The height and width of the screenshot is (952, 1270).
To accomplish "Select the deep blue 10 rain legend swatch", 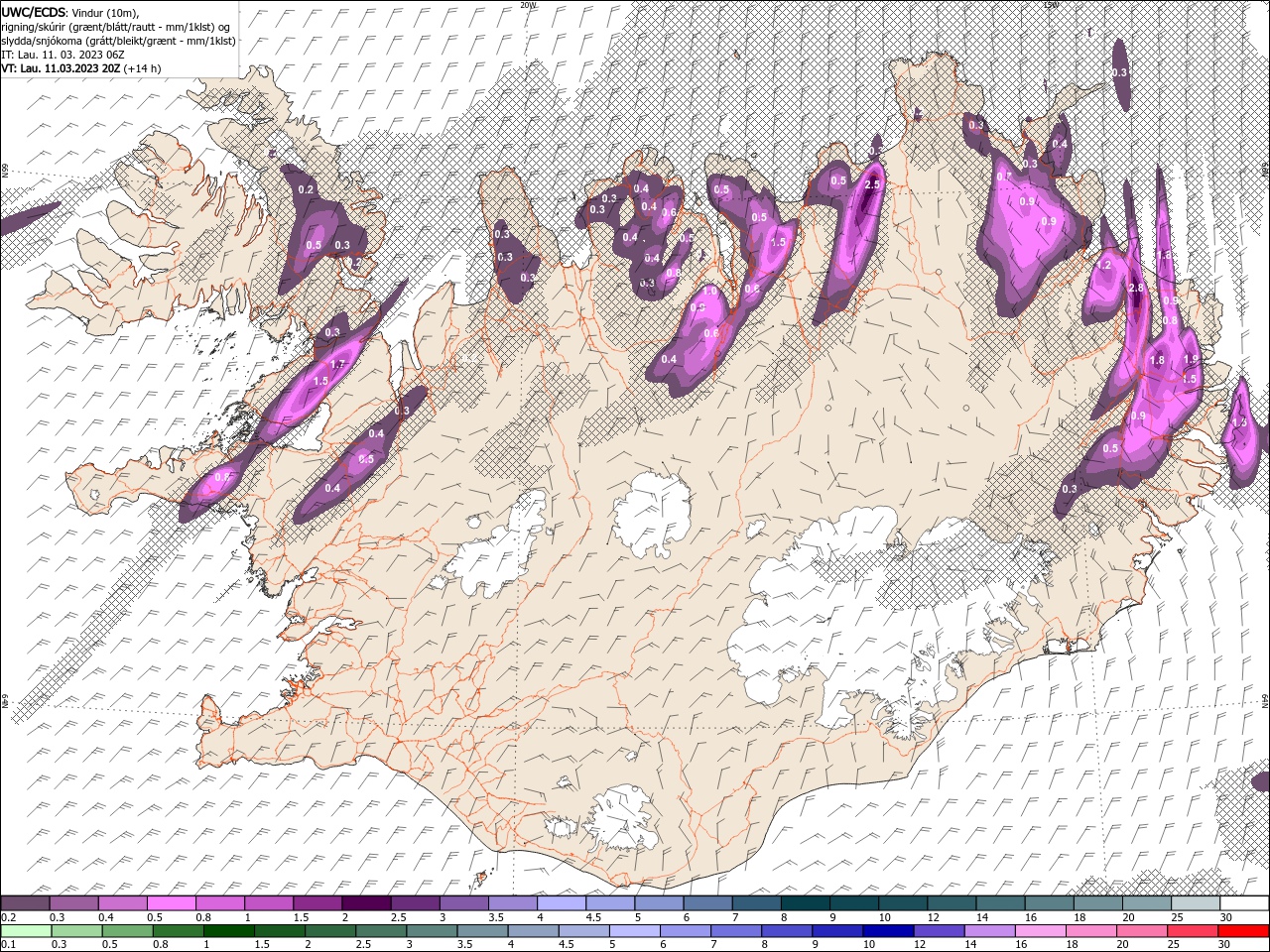I will pyautogui.click(x=888, y=930).
